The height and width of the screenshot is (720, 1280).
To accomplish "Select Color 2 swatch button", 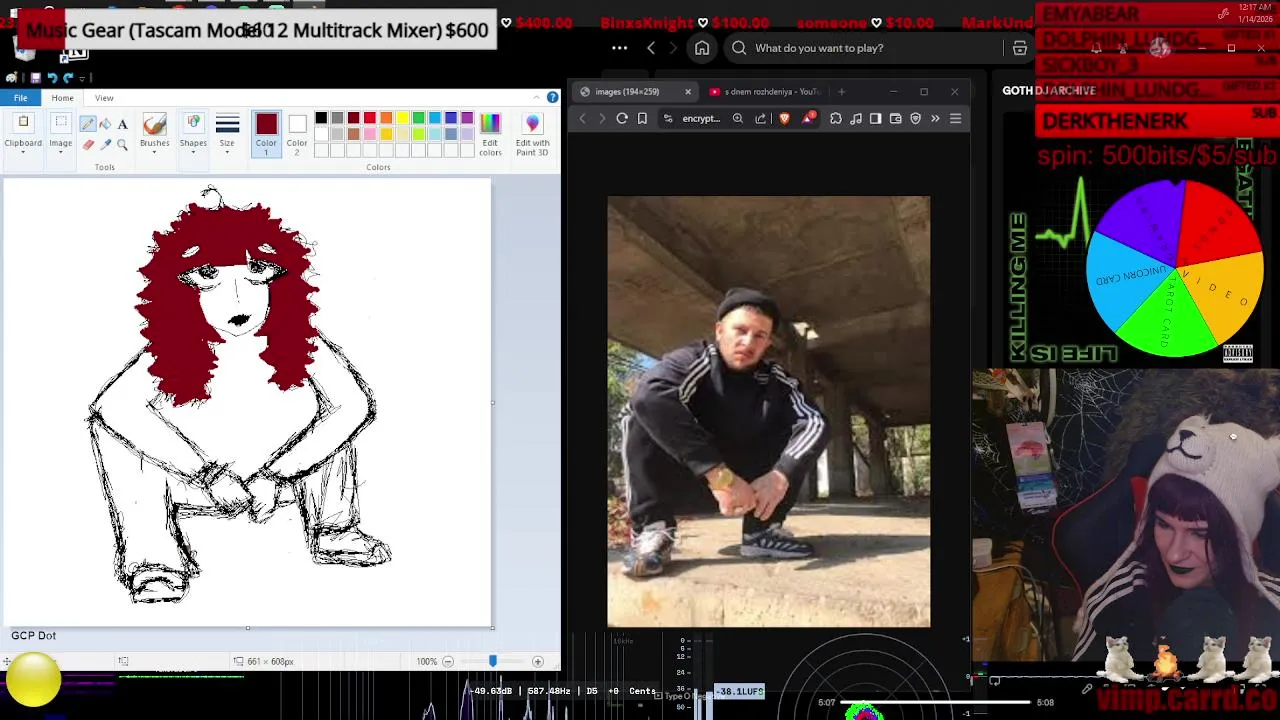I will coord(297,133).
